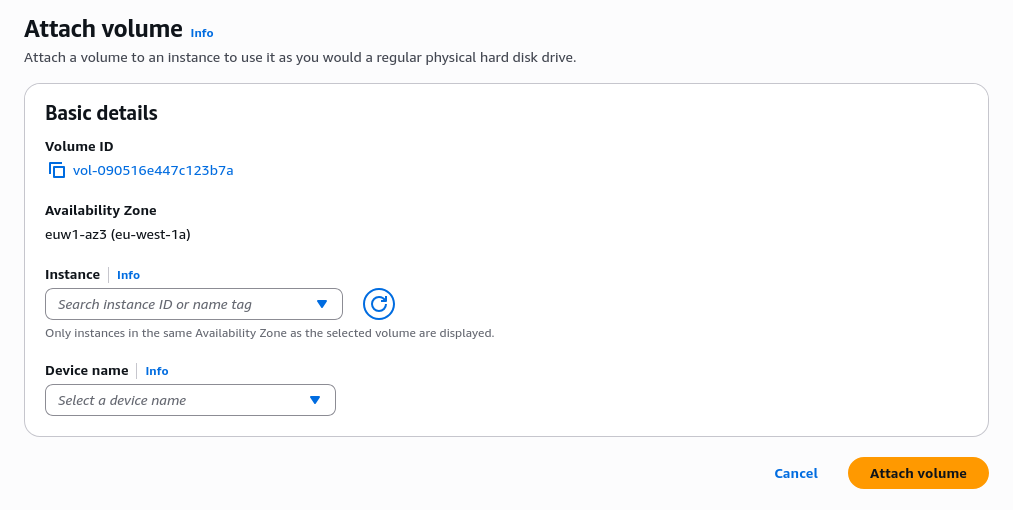Open Info link beside Attach volume title
This screenshot has height=510, width=1013.
click(202, 33)
